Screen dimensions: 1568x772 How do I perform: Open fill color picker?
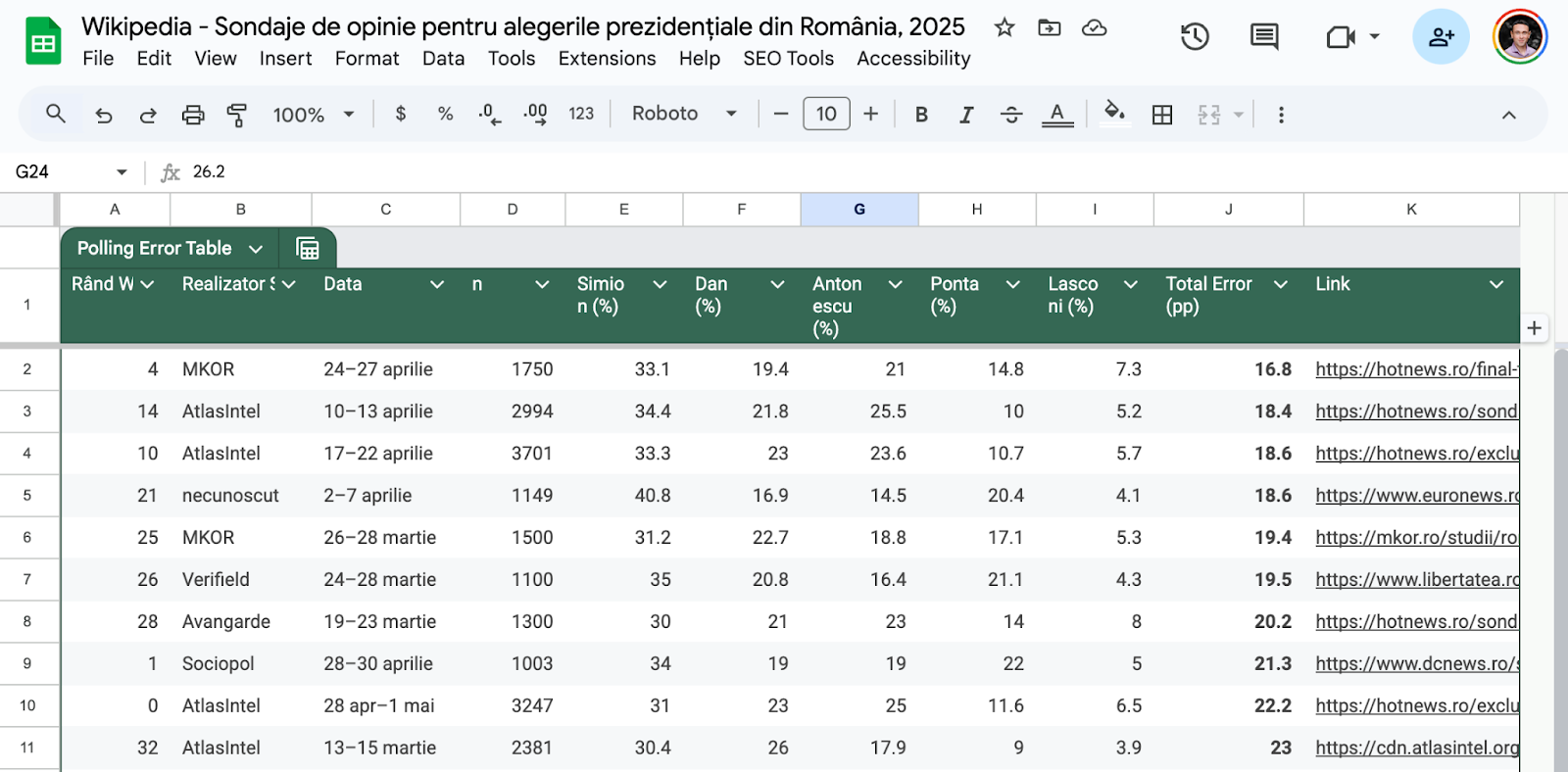pyautogui.click(x=1114, y=114)
